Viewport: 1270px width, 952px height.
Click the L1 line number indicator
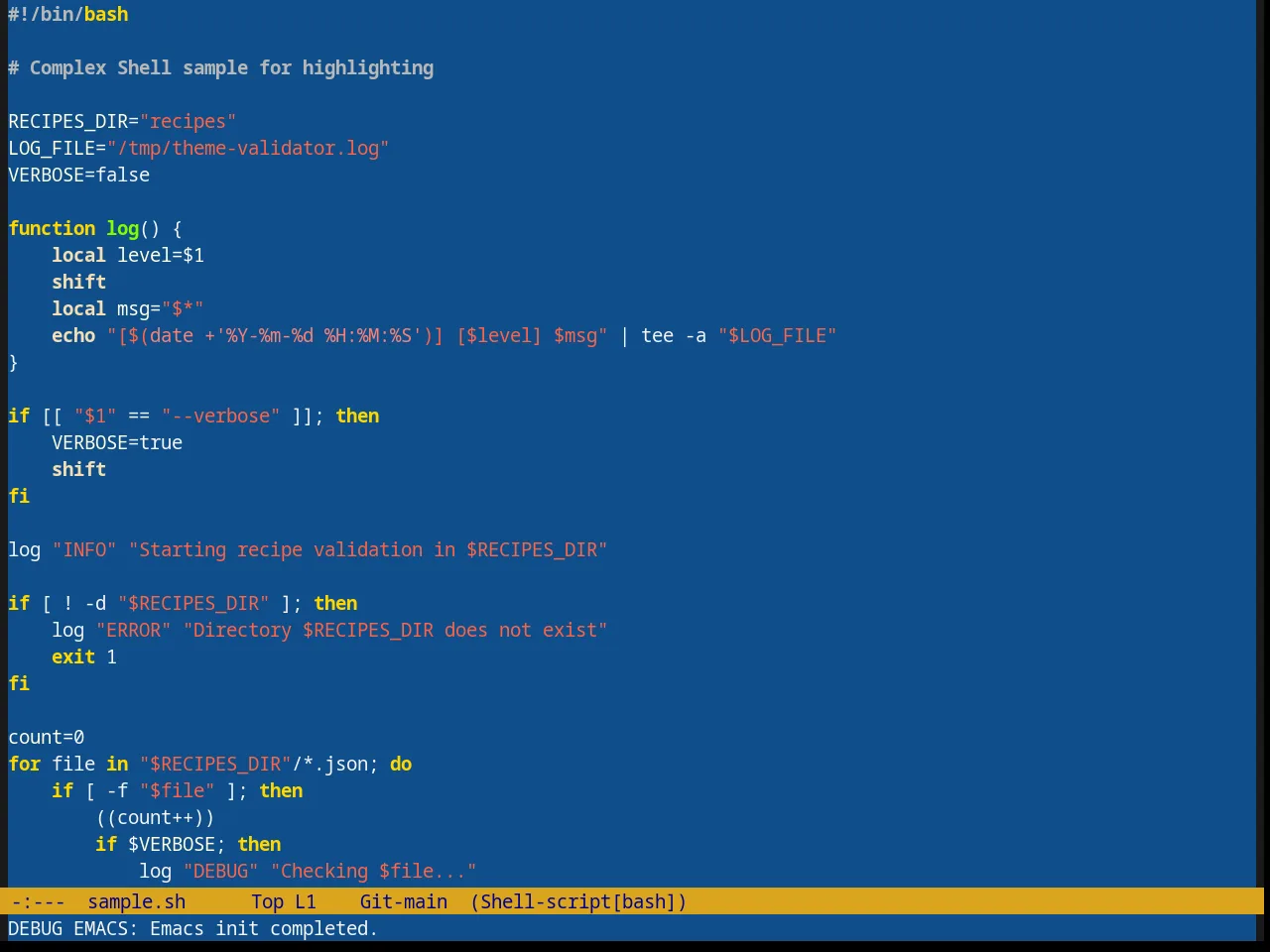(x=305, y=901)
